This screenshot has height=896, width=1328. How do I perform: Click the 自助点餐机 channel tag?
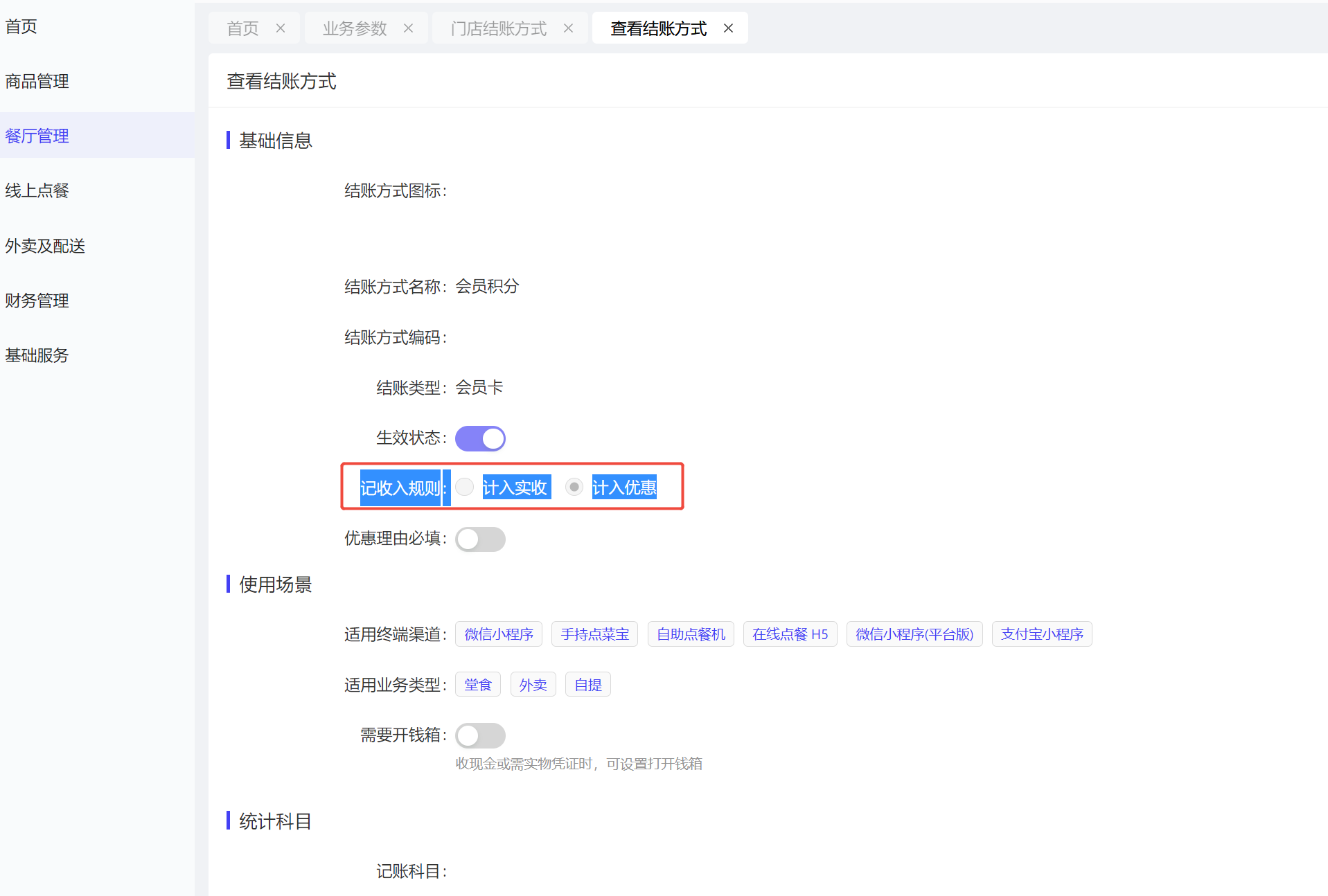(x=690, y=634)
